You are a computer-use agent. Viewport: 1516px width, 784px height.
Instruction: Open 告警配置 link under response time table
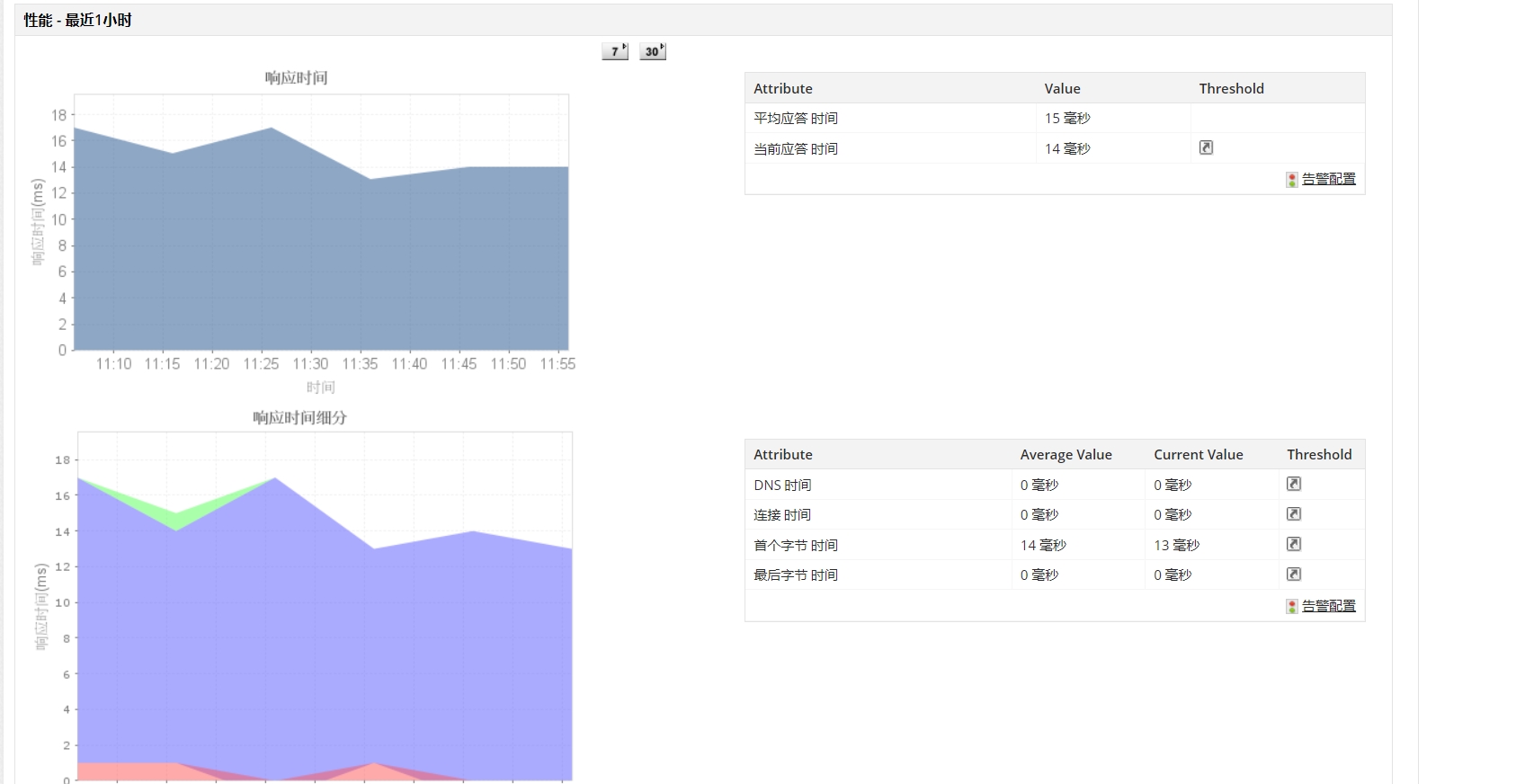click(1328, 179)
